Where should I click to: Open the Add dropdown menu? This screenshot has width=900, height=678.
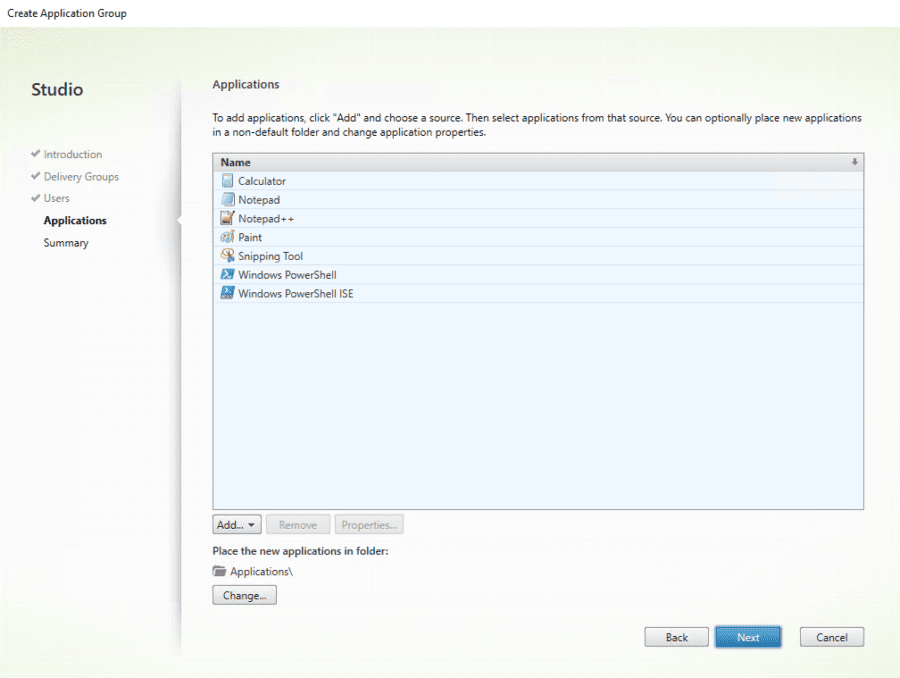237,525
